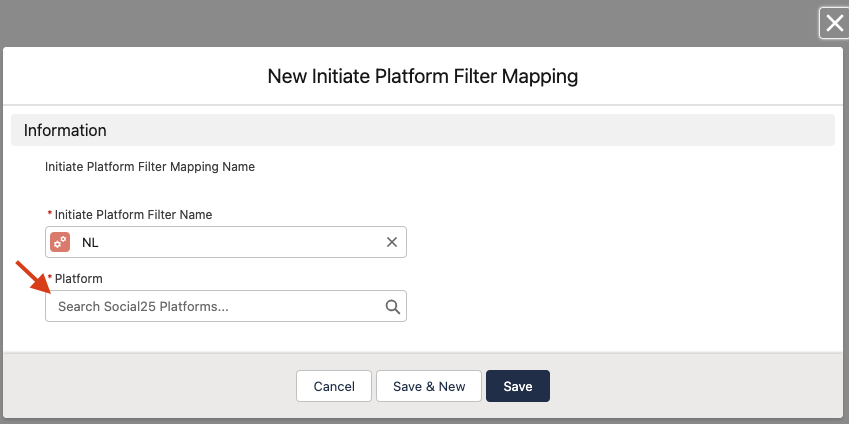
Task: Click the empty space inside the NL lookup box
Action: [240, 242]
